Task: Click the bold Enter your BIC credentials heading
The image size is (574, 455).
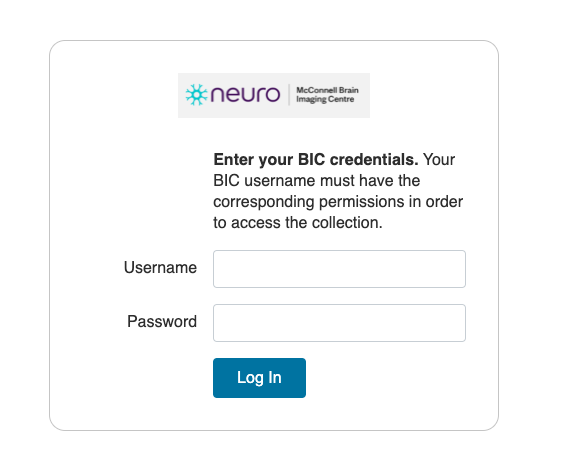Action: [316, 160]
